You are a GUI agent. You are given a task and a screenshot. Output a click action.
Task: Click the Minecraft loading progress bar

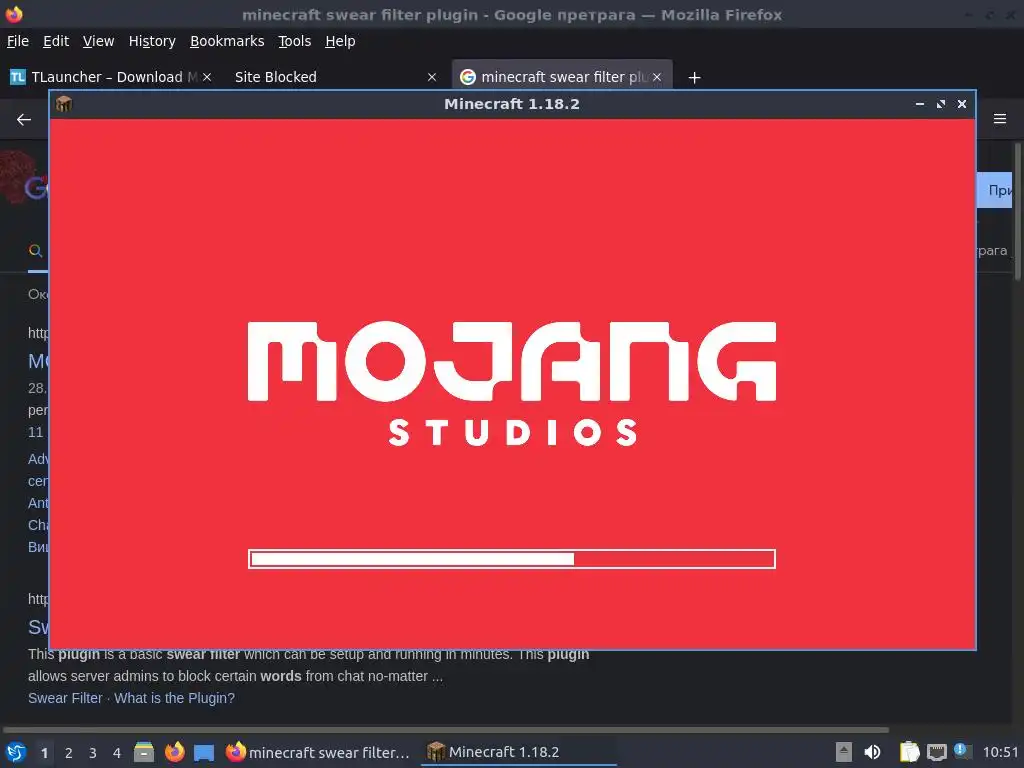[512, 559]
